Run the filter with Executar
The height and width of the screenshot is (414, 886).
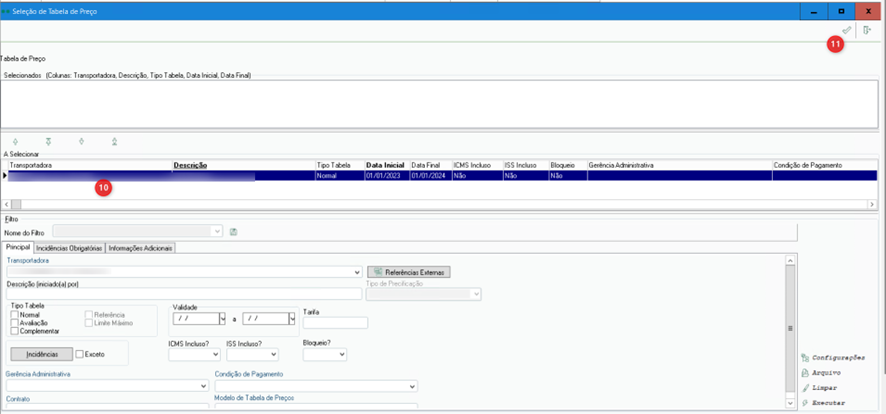[823, 403]
